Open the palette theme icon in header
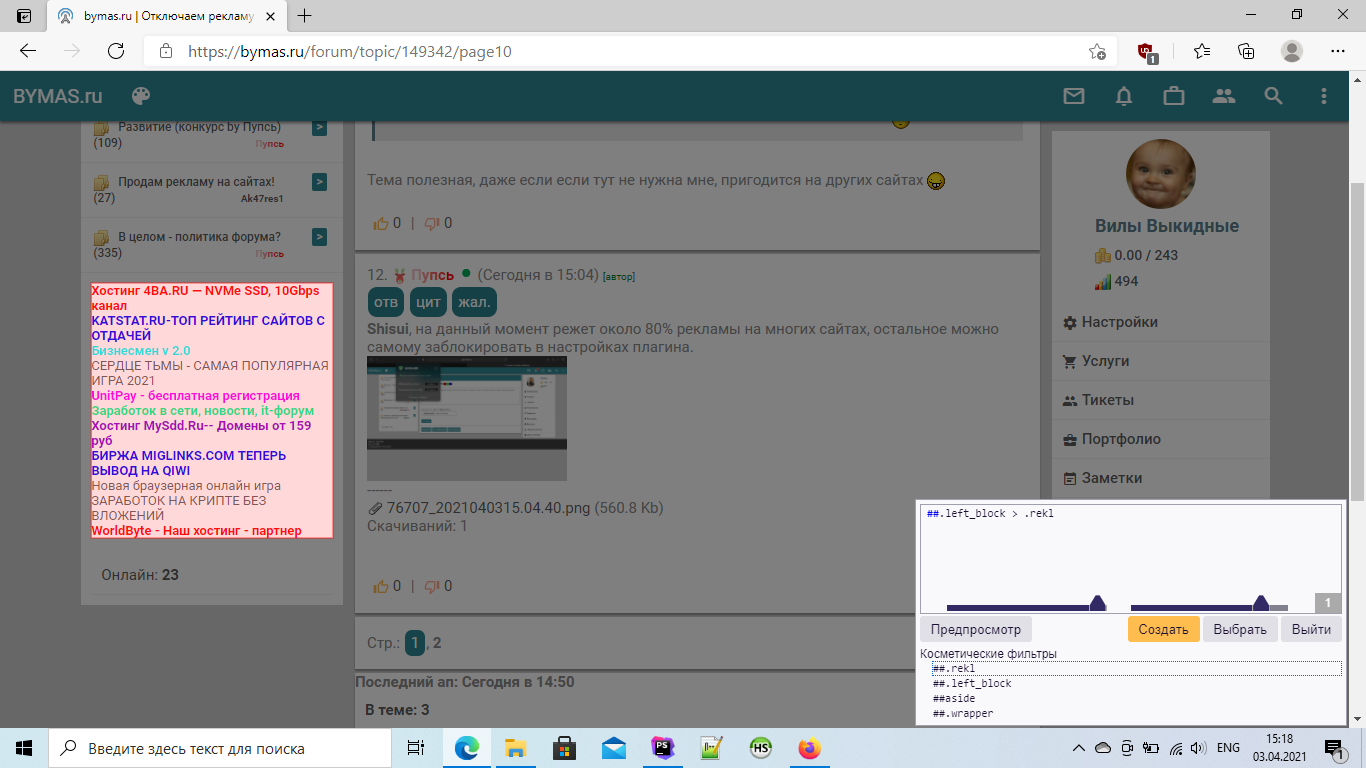The width and height of the screenshot is (1366, 768). 141,96
